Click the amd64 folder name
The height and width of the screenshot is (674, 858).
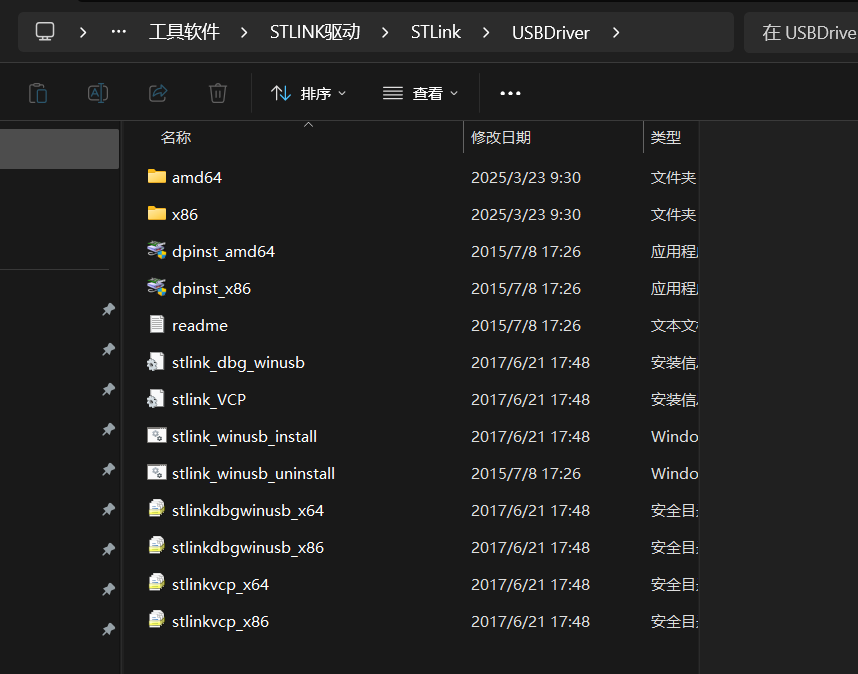197,177
